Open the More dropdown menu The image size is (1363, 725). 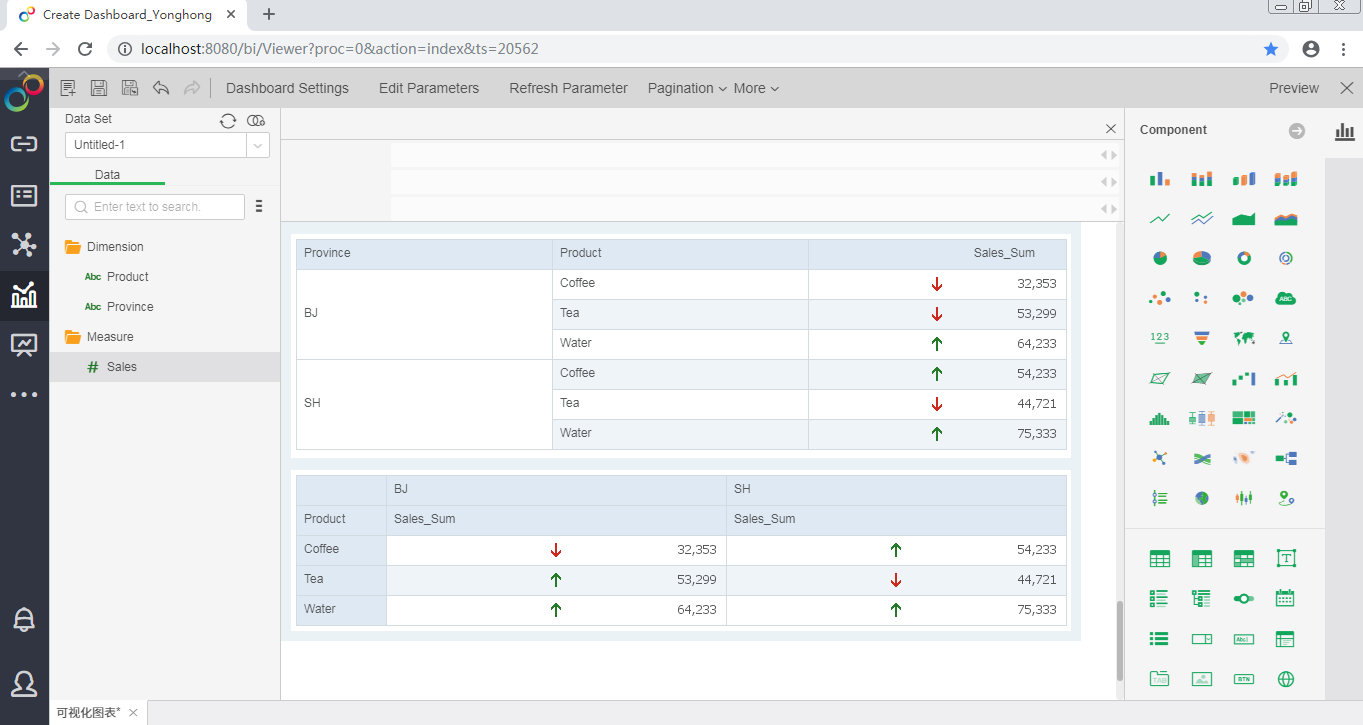(756, 88)
